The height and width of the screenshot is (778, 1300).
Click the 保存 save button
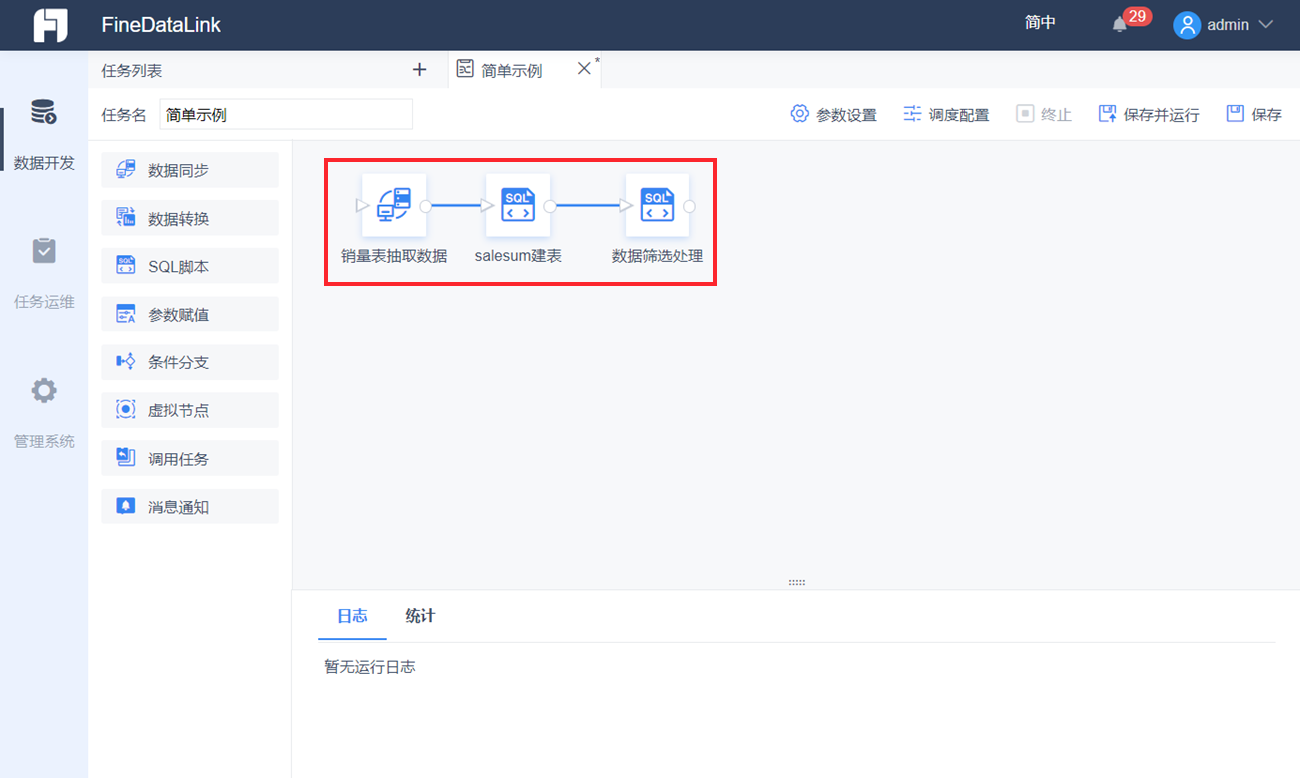pyautogui.click(x=1254, y=114)
